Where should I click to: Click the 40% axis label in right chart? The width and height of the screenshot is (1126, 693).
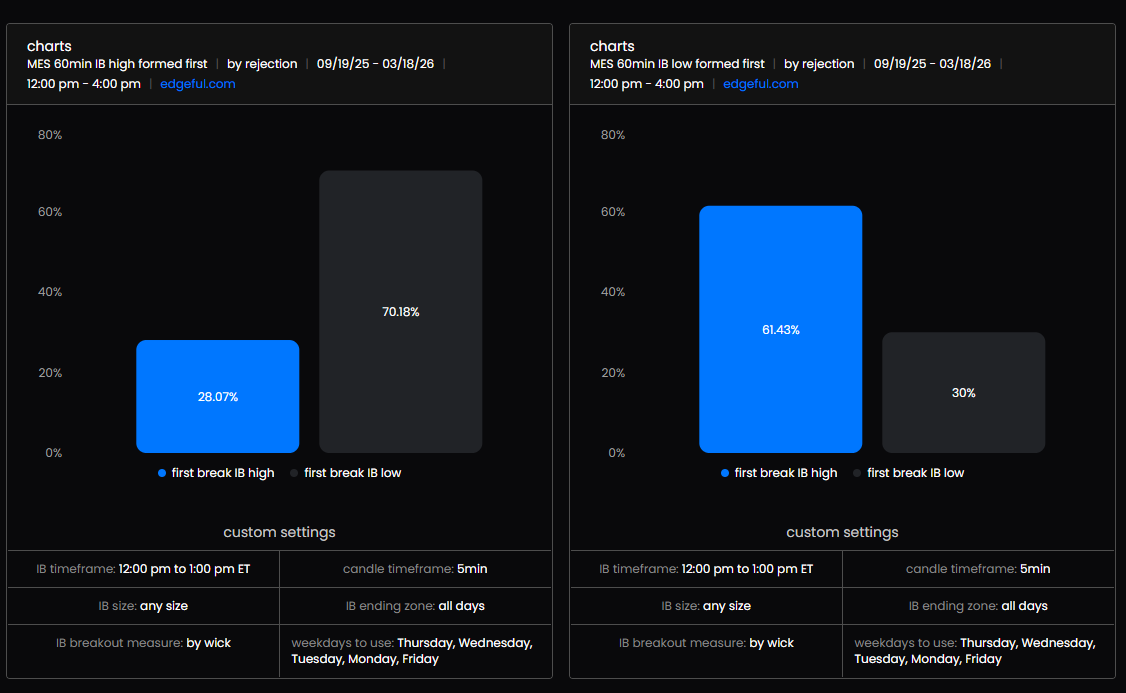point(613,292)
